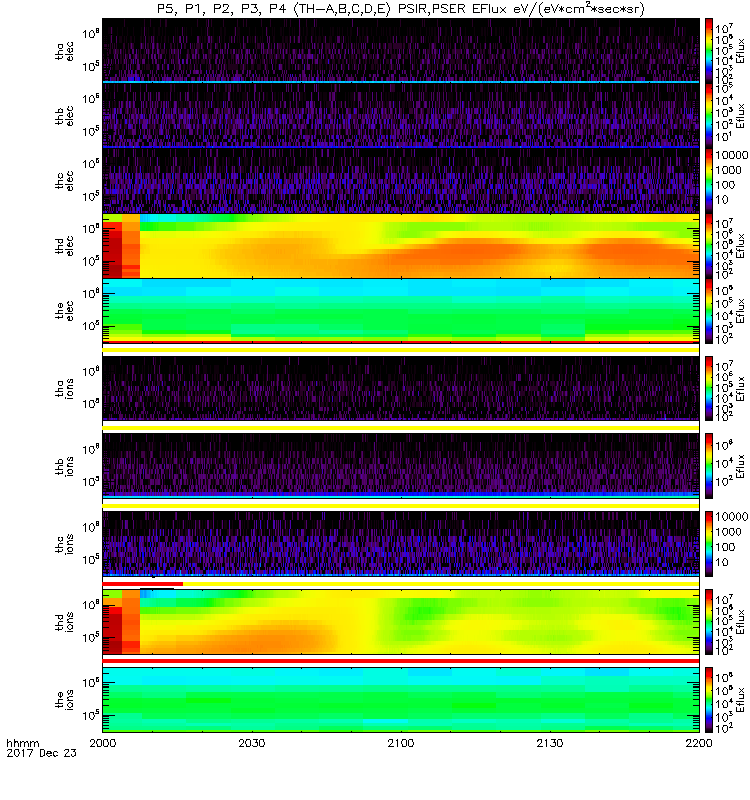Click inside the thd elec spectrogram panel
Image resolution: width=750 pixels, height=800 pixels.
(x=401, y=246)
